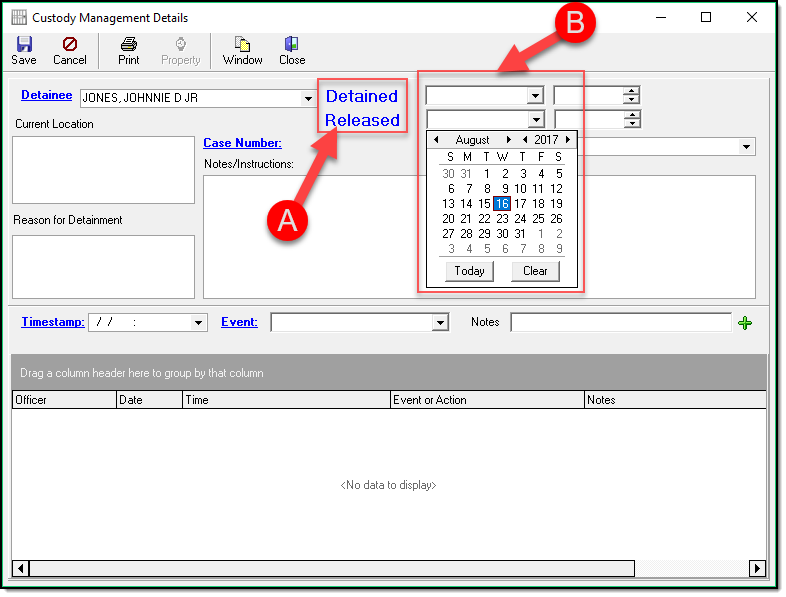Click the green plus add event icon
786x597 pixels.
click(744, 322)
